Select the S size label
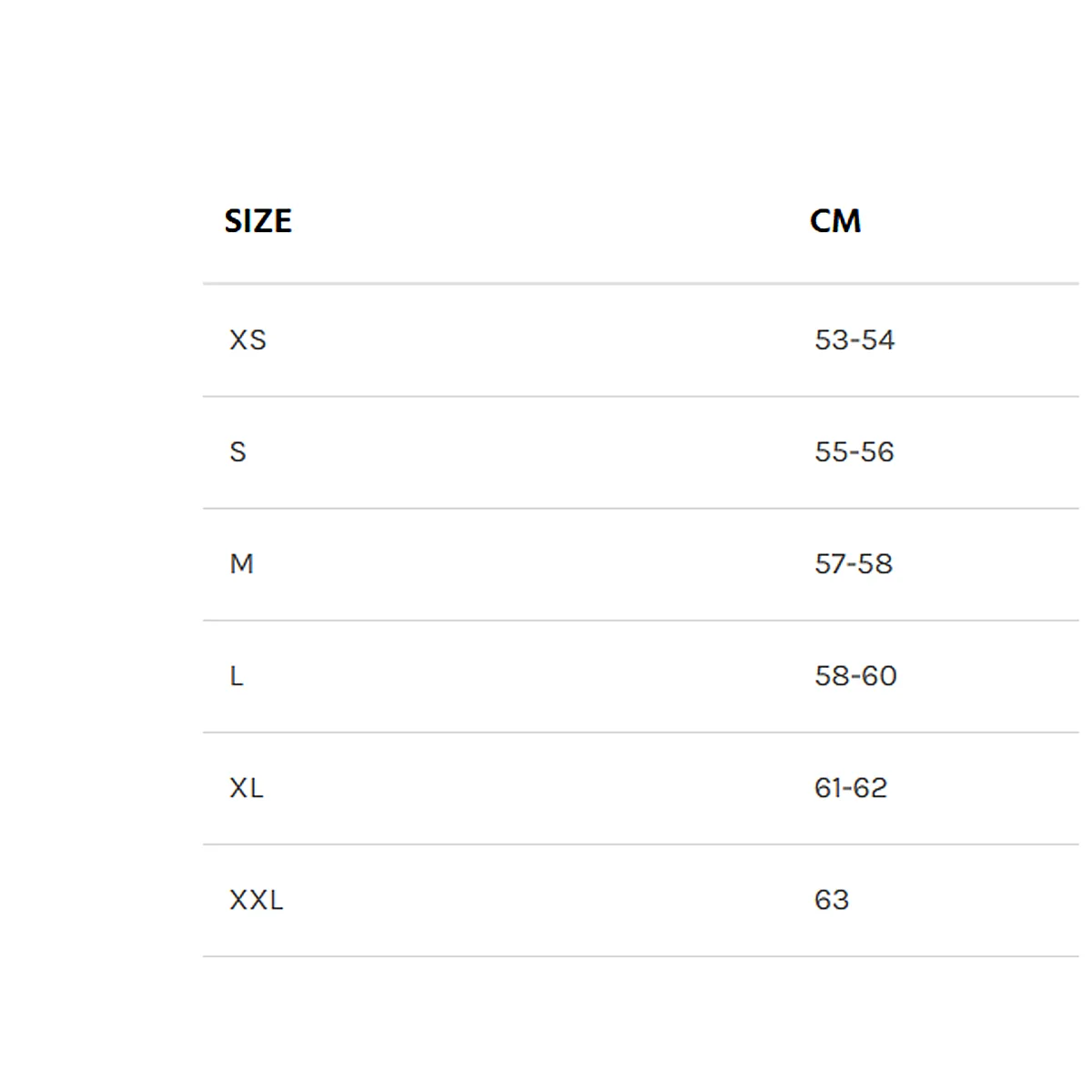 click(238, 451)
